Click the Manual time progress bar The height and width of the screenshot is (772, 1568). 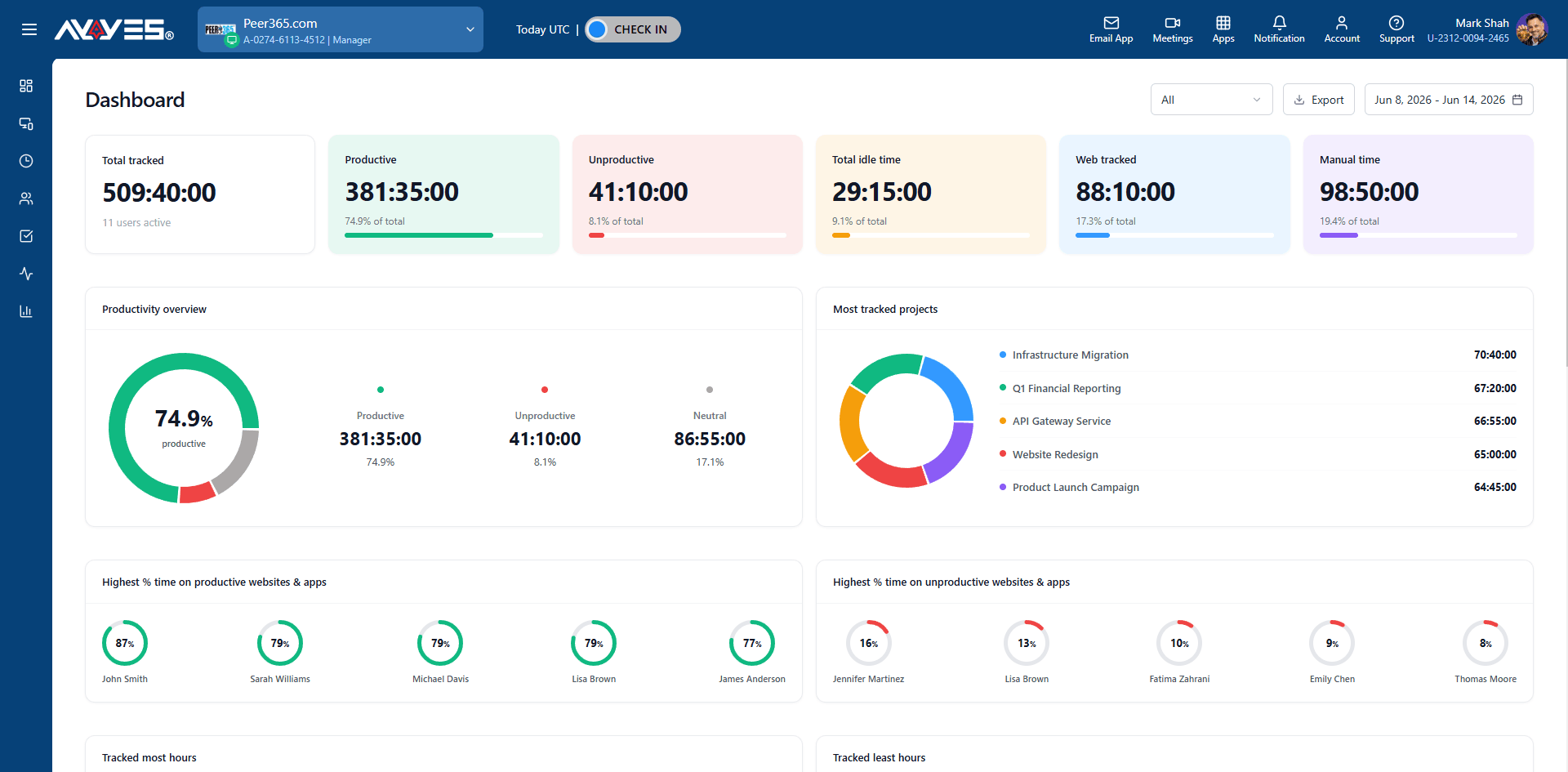1419,235
